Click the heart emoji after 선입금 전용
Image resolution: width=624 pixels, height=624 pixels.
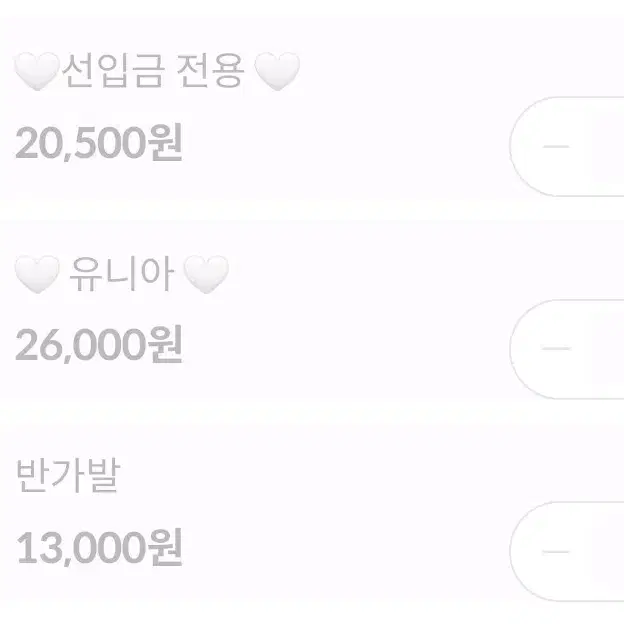277,71
